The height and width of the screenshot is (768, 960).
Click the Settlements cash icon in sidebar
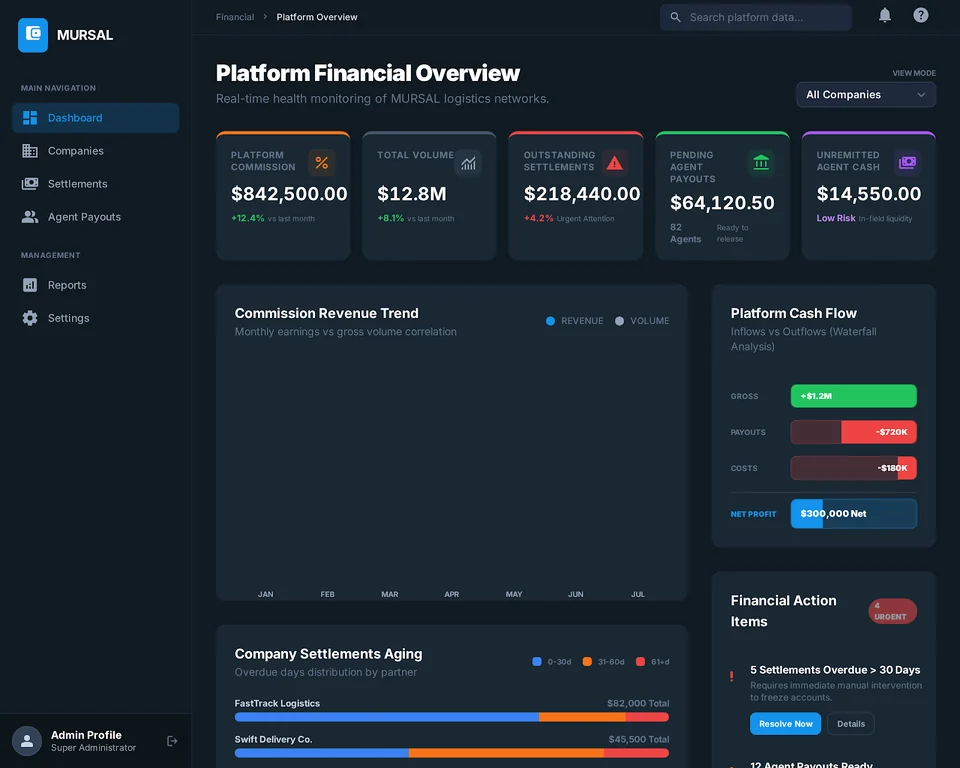tap(30, 184)
